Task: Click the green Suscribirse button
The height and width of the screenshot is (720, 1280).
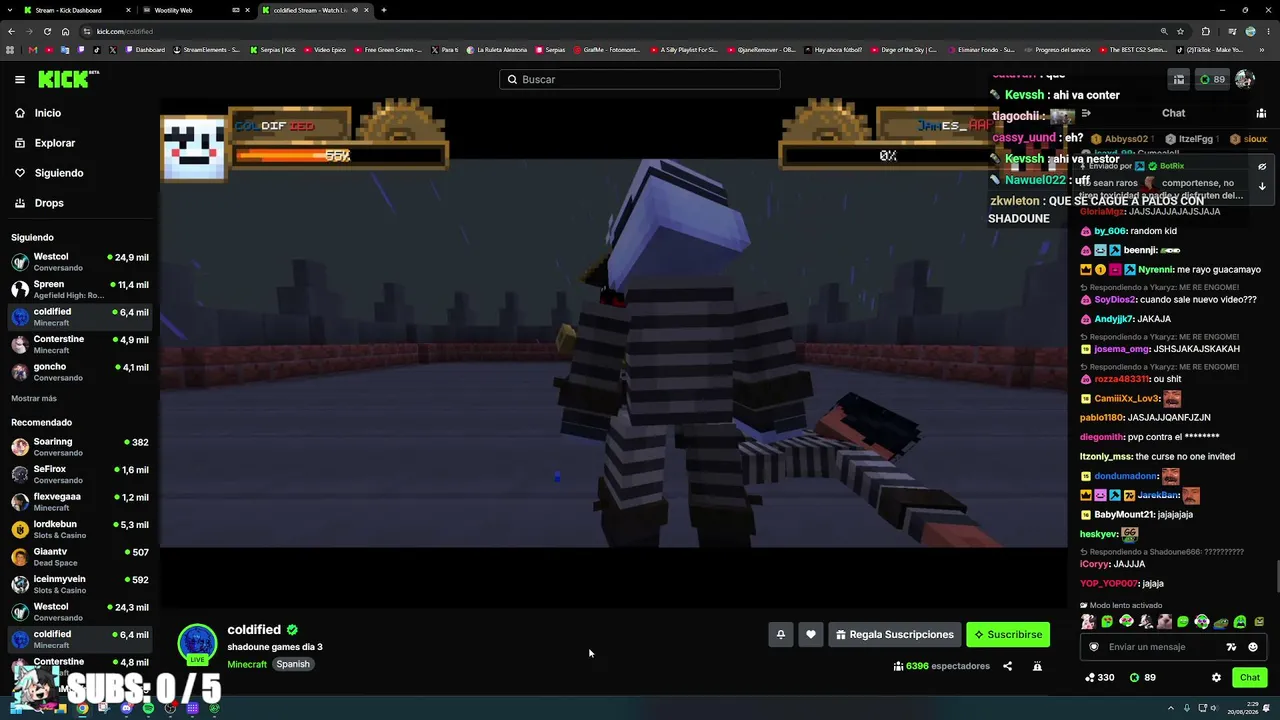Action: [1008, 634]
